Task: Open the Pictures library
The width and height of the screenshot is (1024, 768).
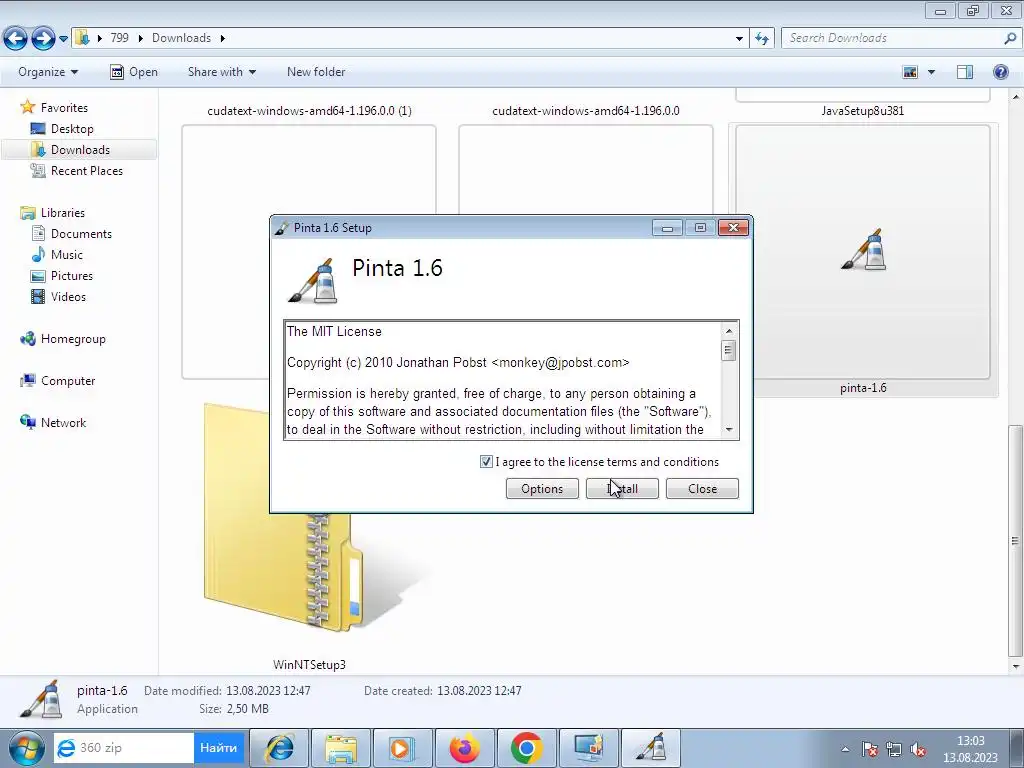Action: click(72, 276)
